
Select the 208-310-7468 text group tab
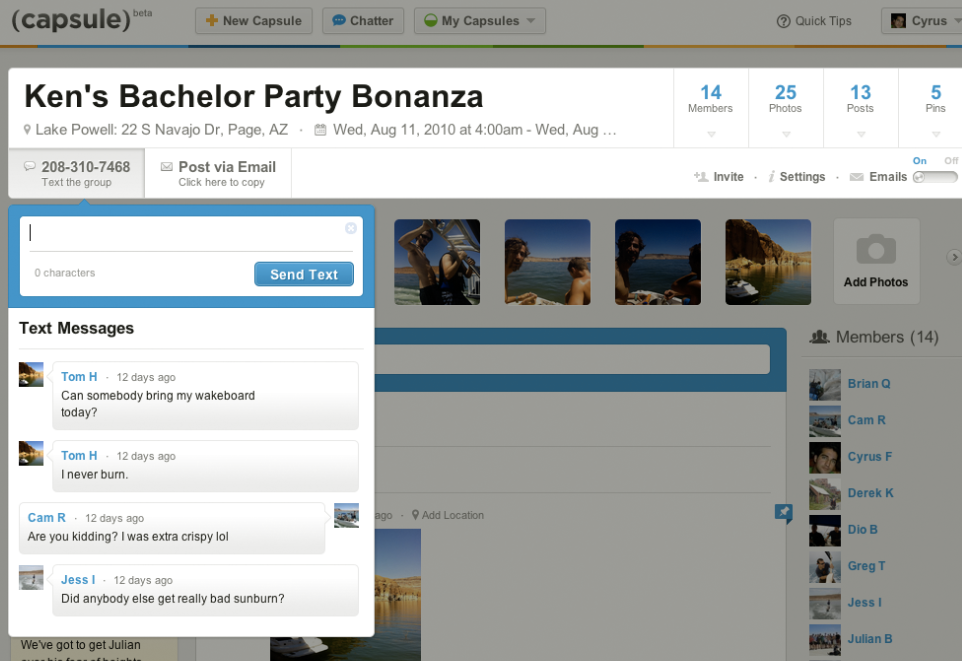tap(77, 173)
